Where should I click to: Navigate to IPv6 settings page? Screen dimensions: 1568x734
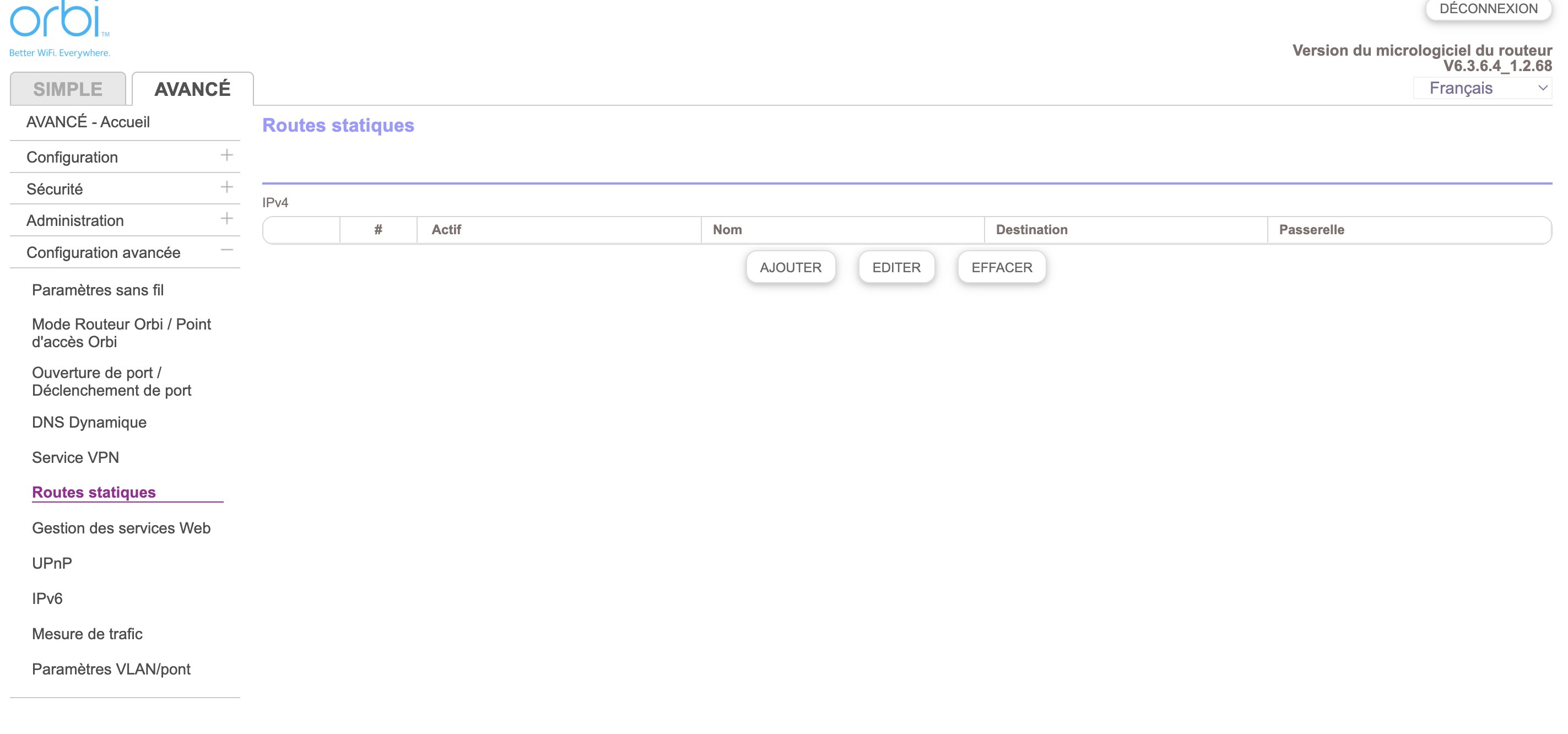point(47,598)
